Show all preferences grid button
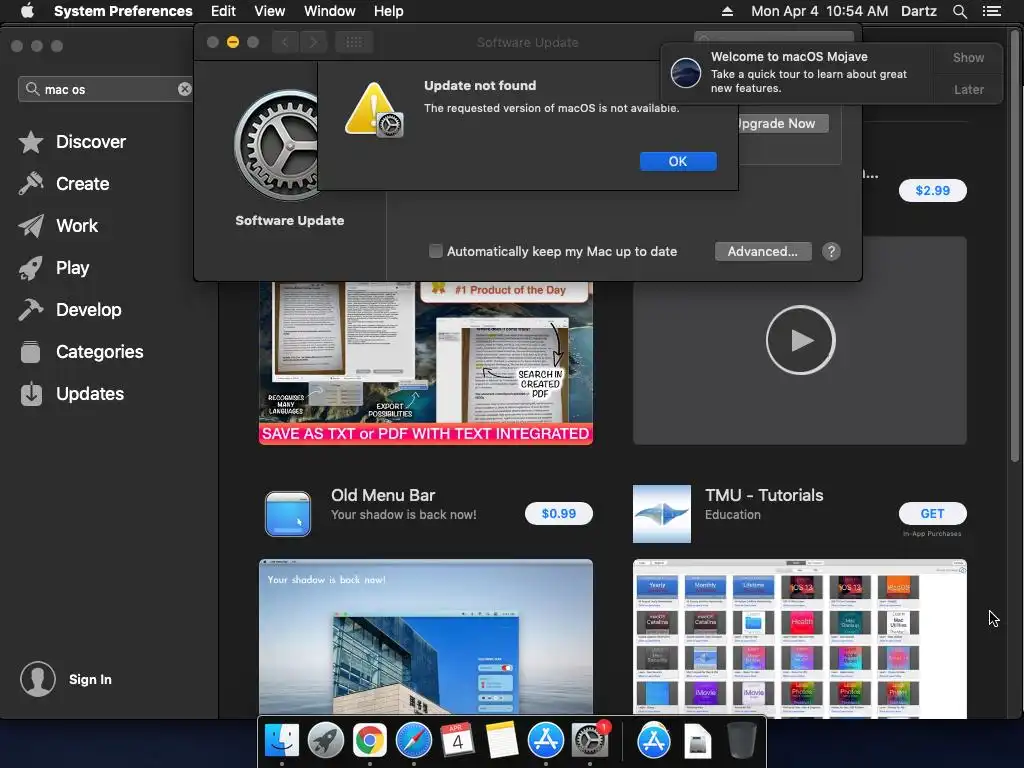 [354, 42]
